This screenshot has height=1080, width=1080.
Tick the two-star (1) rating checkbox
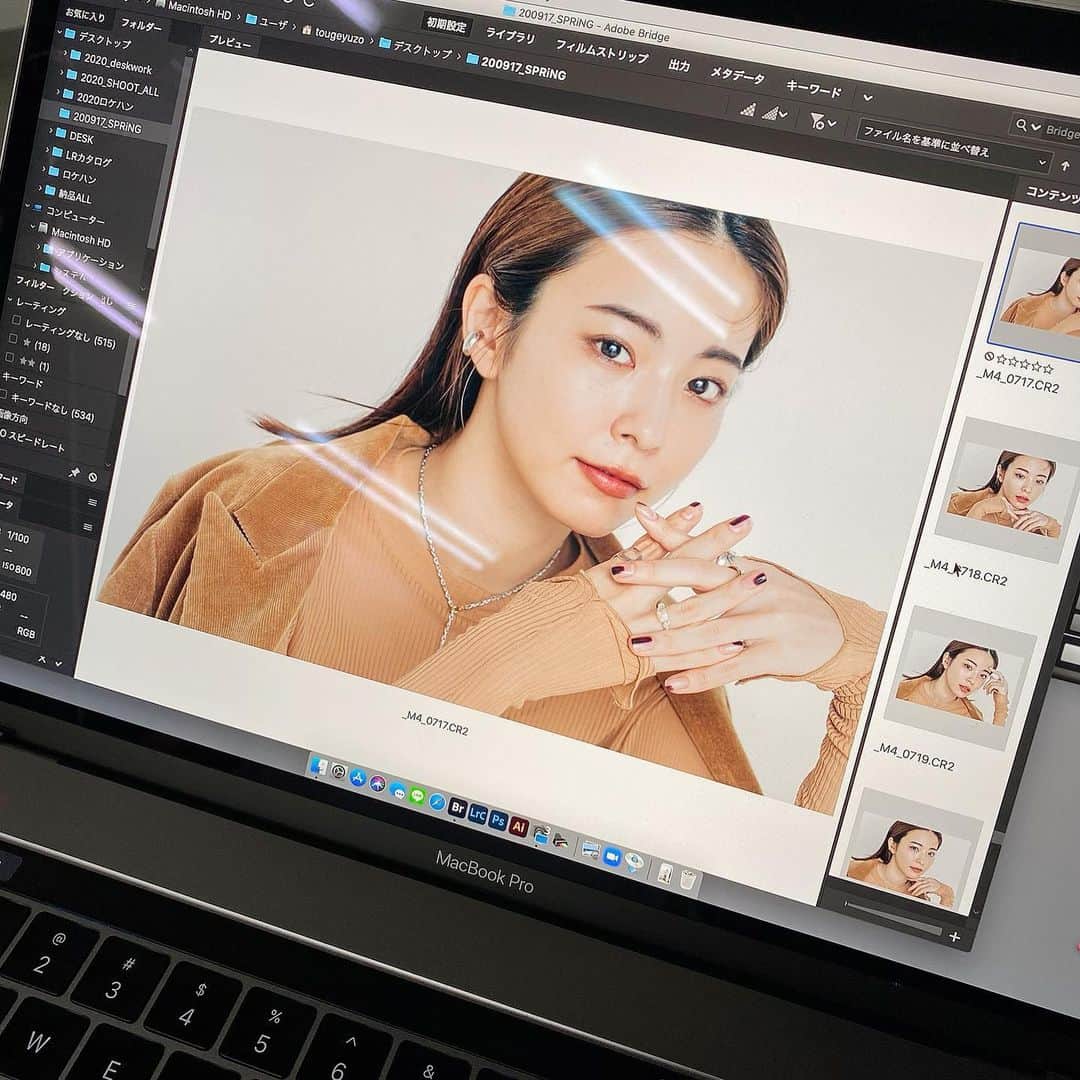click(x=10, y=357)
